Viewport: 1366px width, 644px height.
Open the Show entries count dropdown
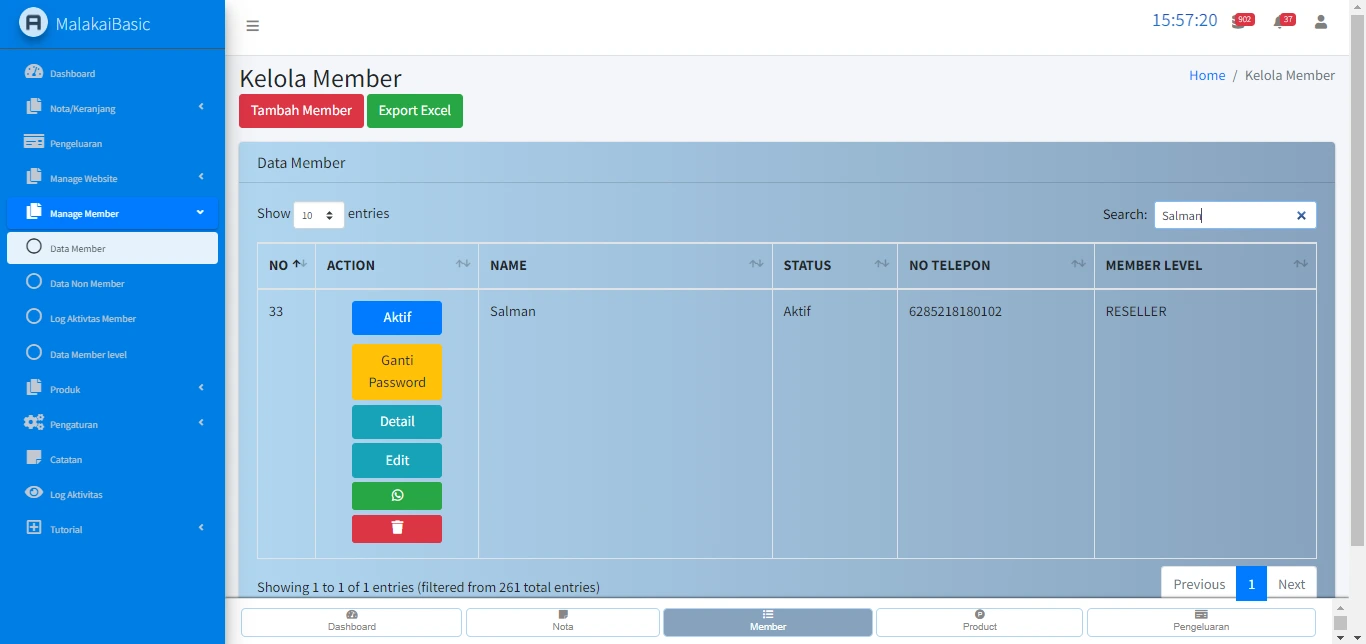coord(318,215)
